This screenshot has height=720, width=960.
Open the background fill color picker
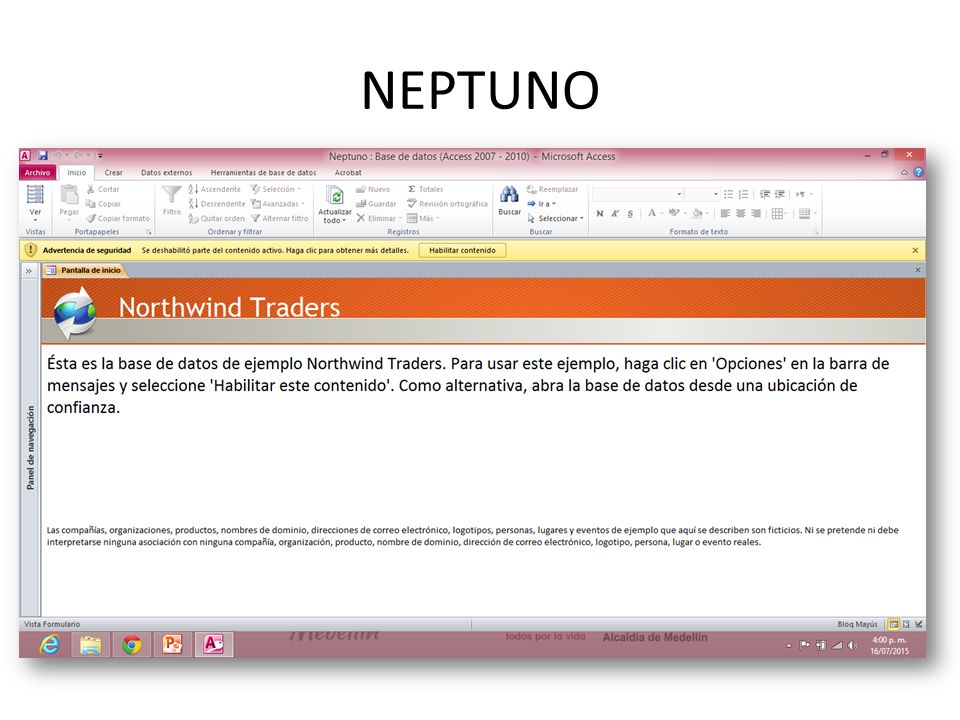pyautogui.click(x=700, y=213)
